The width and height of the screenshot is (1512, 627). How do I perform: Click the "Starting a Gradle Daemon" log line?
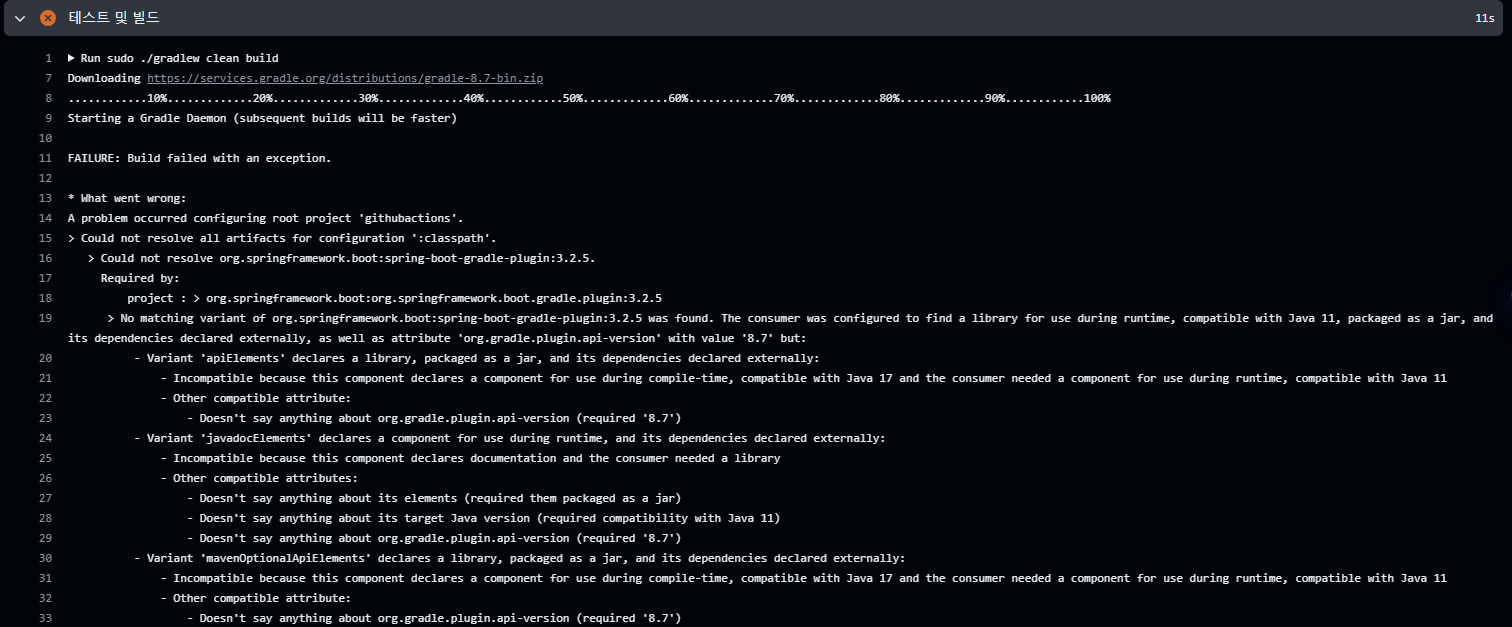pos(262,117)
